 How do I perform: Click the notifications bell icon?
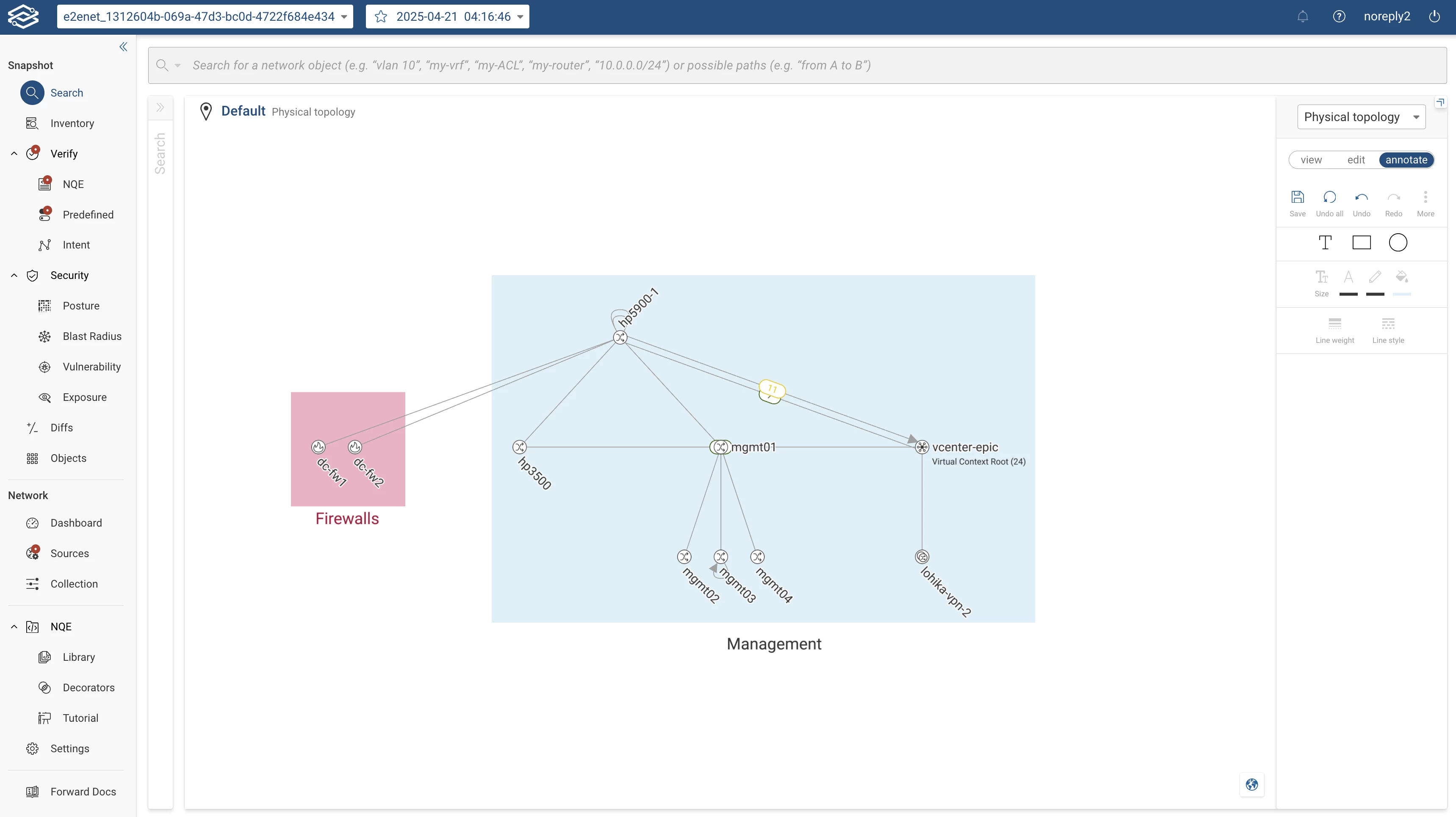(x=1302, y=17)
